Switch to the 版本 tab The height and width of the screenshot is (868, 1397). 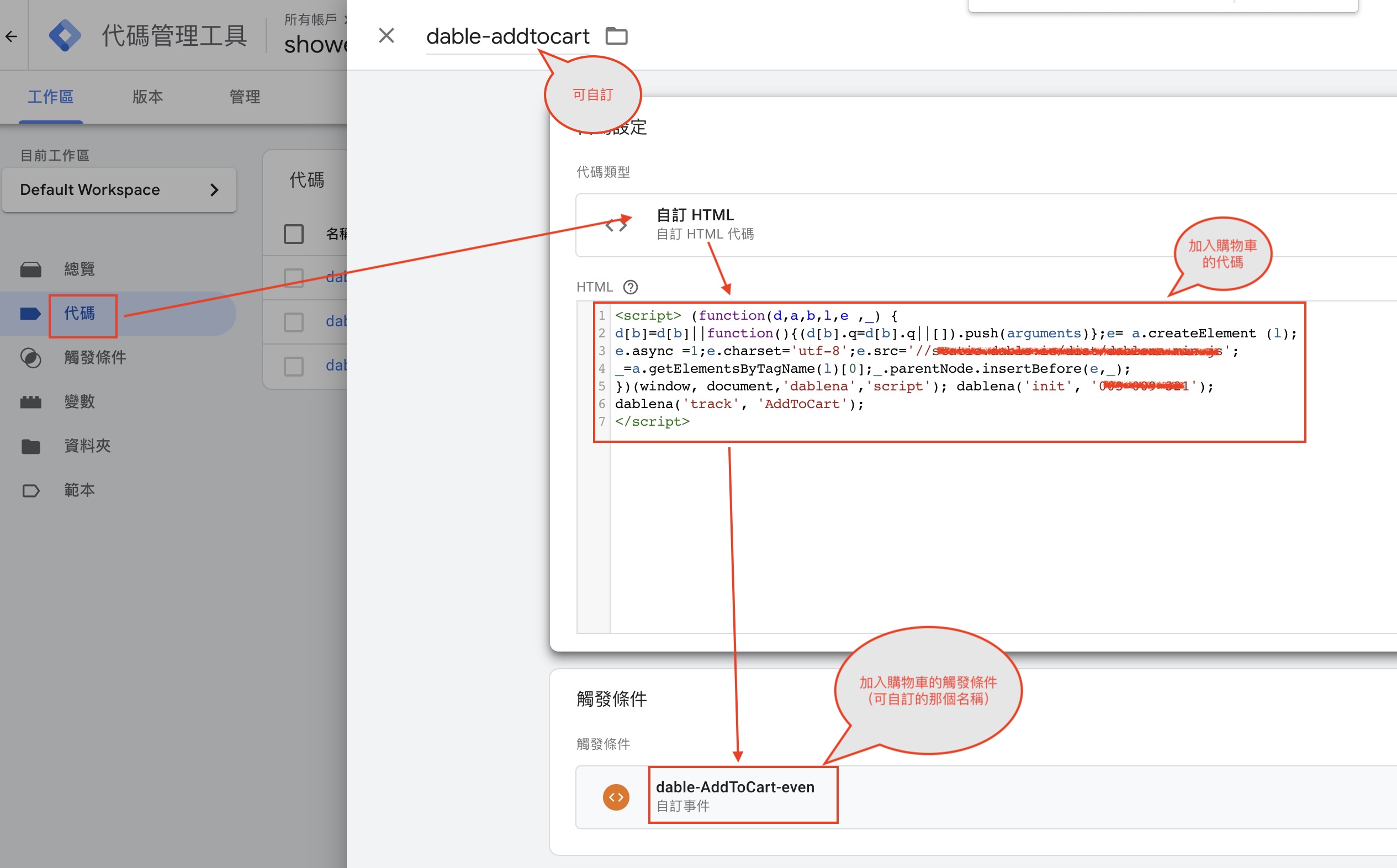tap(147, 97)
